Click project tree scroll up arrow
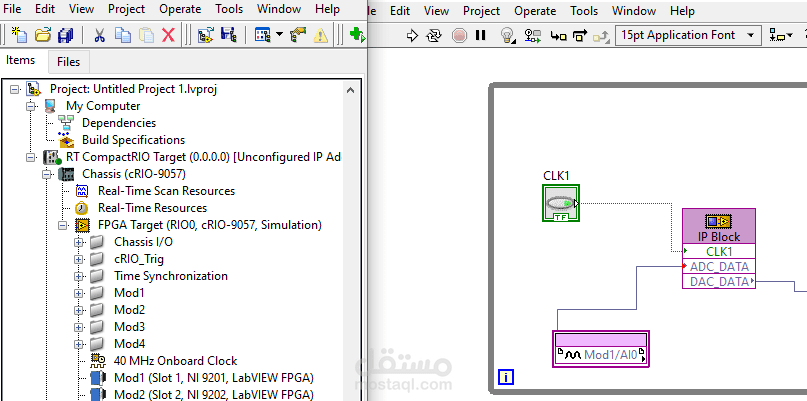807x401 pixels. (x=350, y=90)
